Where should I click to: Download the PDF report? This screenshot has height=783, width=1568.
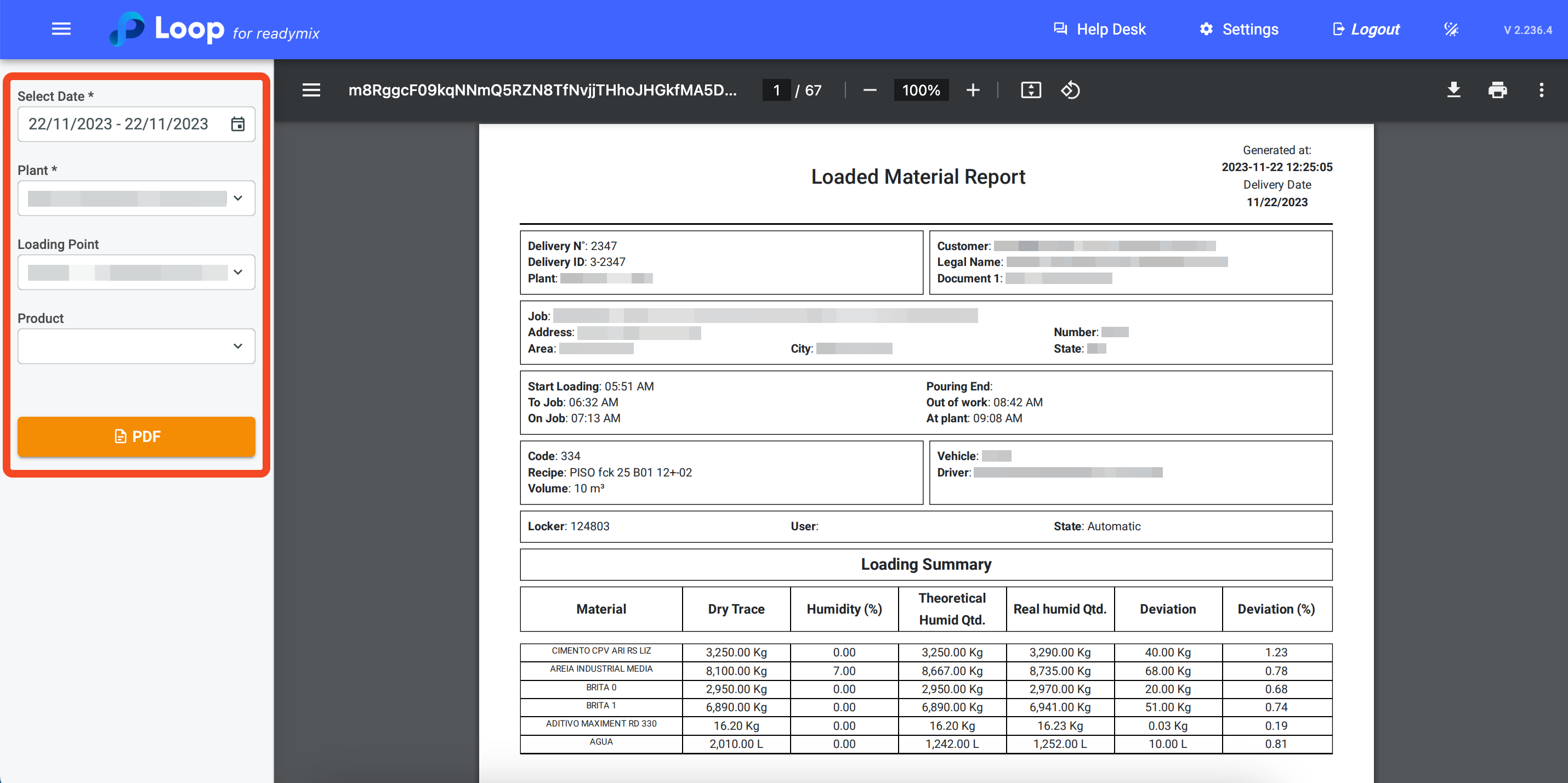pyautogui.click(x=1453, y=90)
